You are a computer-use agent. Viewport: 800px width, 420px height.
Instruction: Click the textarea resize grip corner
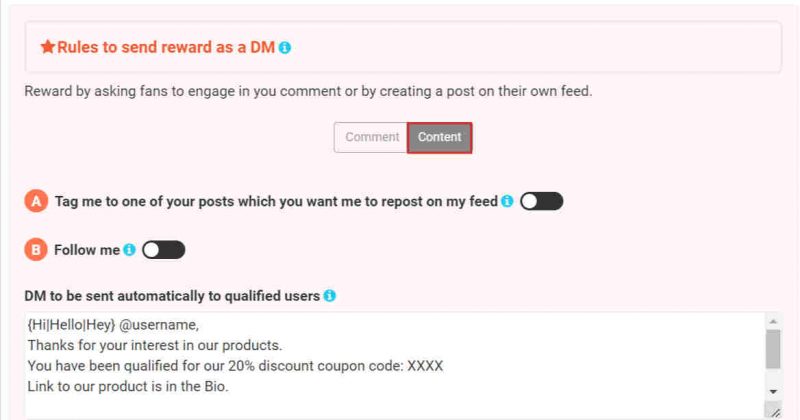click(x=774, y=411)
